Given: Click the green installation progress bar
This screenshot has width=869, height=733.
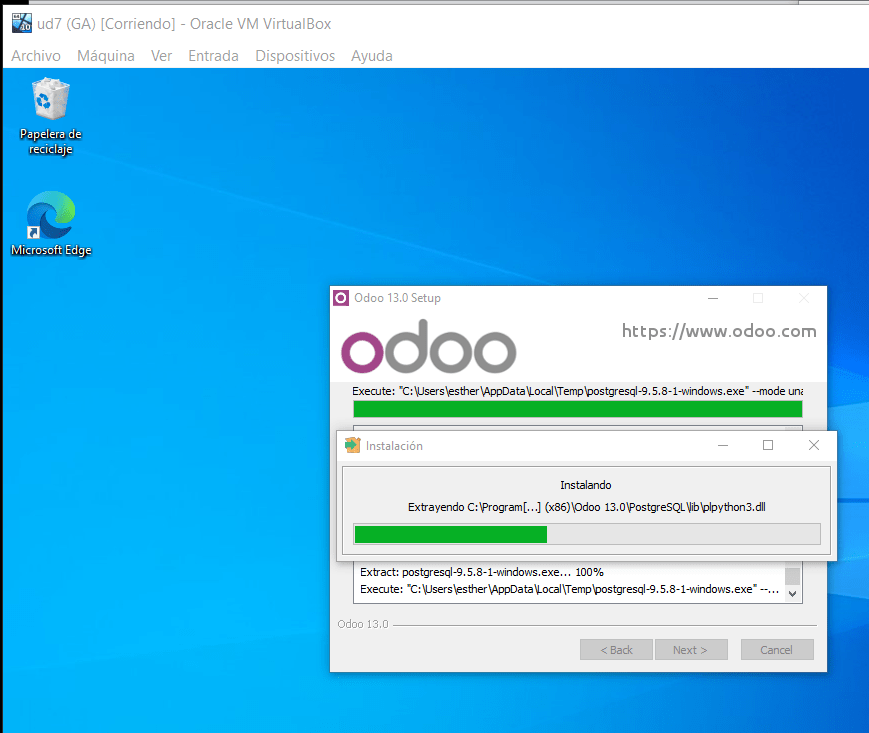Looking at the screenshot, I should click(x=450, y=534).
